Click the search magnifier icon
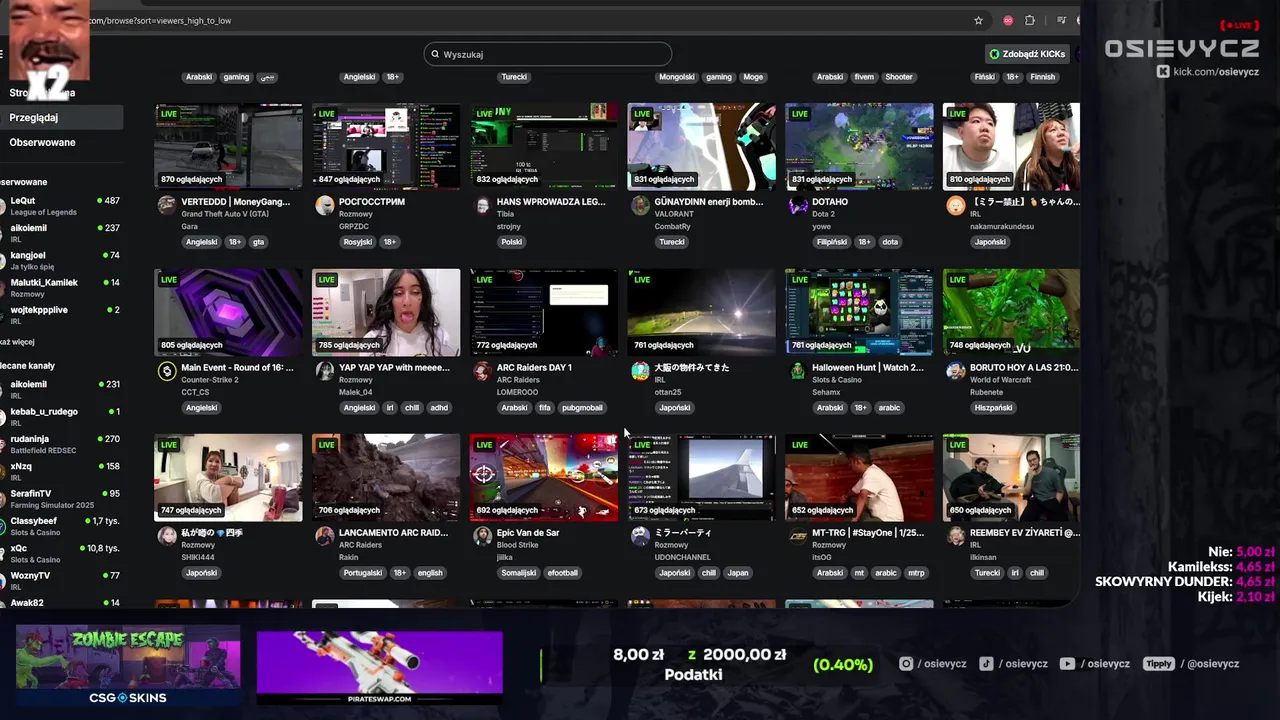This screenshot has height=720, width=1280. point(435,54)
